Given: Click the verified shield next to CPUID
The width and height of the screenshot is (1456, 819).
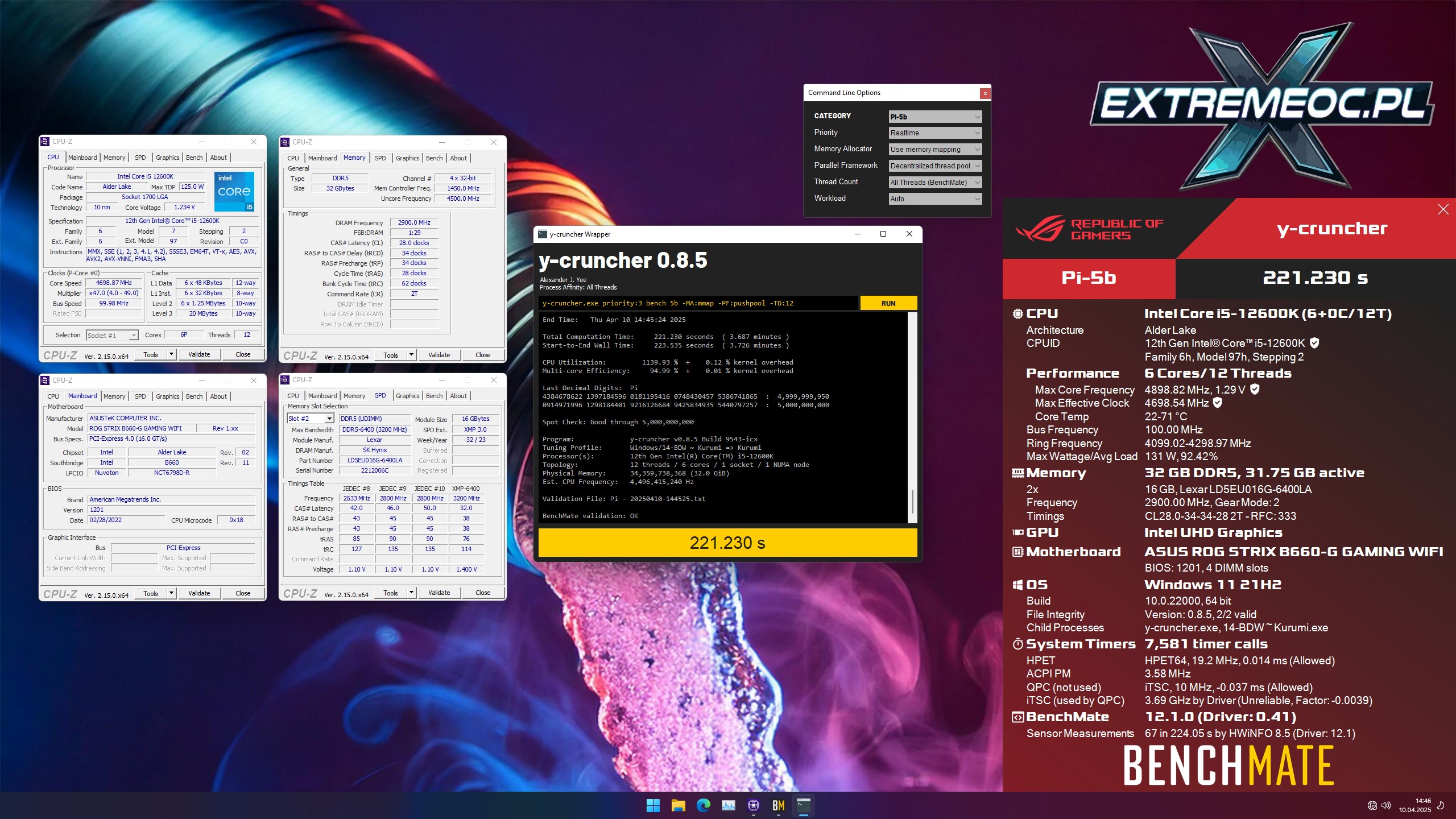Looking at the screenshot, I should pos(1314,343).
